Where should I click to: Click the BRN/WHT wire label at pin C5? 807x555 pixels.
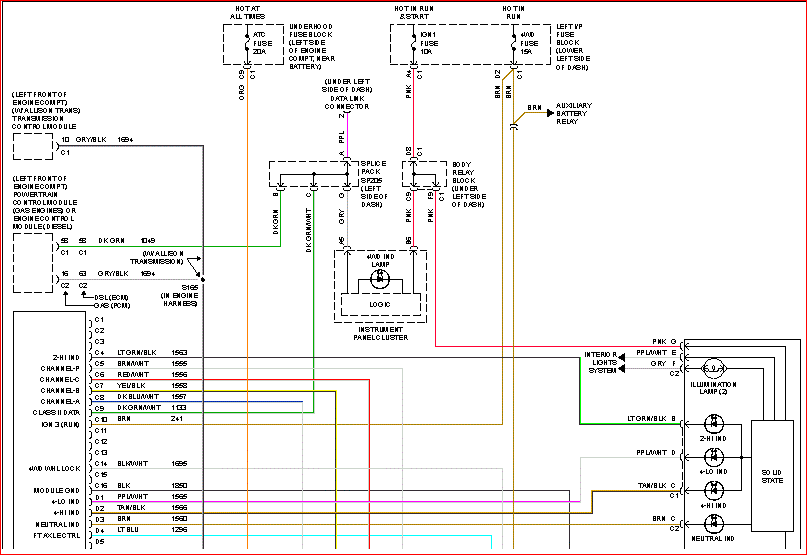(133, 363)
